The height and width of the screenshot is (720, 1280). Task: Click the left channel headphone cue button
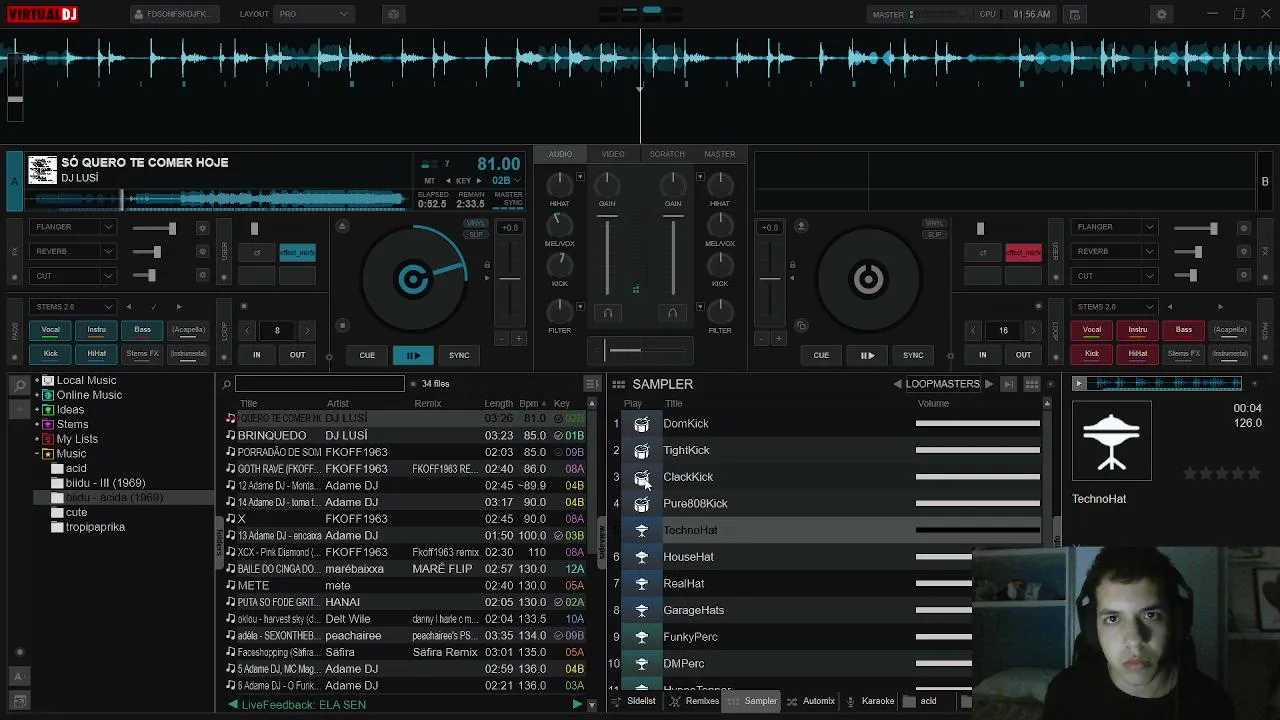pyautogui.click(x=607, y=313)
